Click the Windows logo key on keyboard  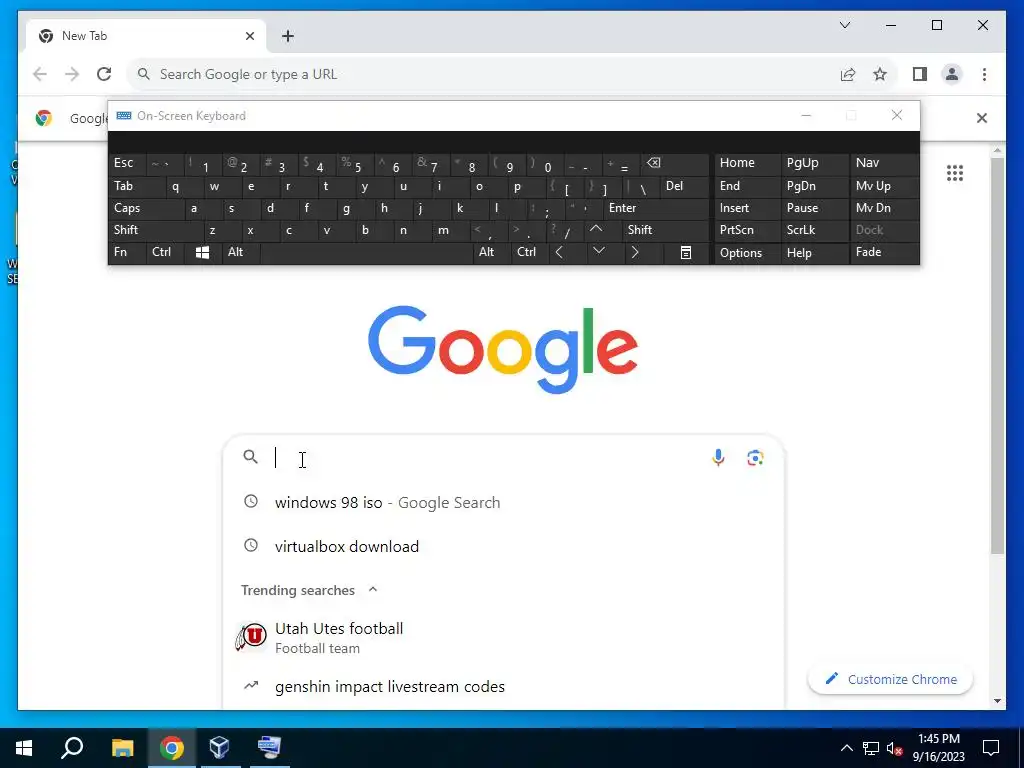tap(202, 253)
